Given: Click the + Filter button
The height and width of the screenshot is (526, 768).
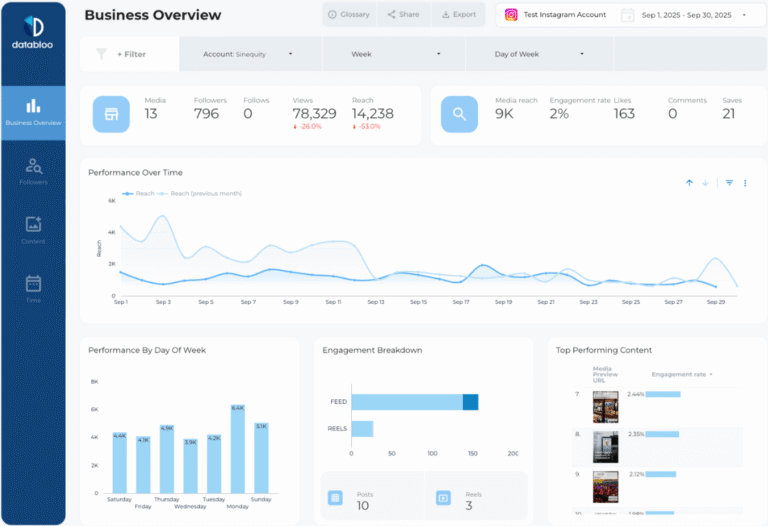Looking at the screenshot, I should click(x=131, y=54).
